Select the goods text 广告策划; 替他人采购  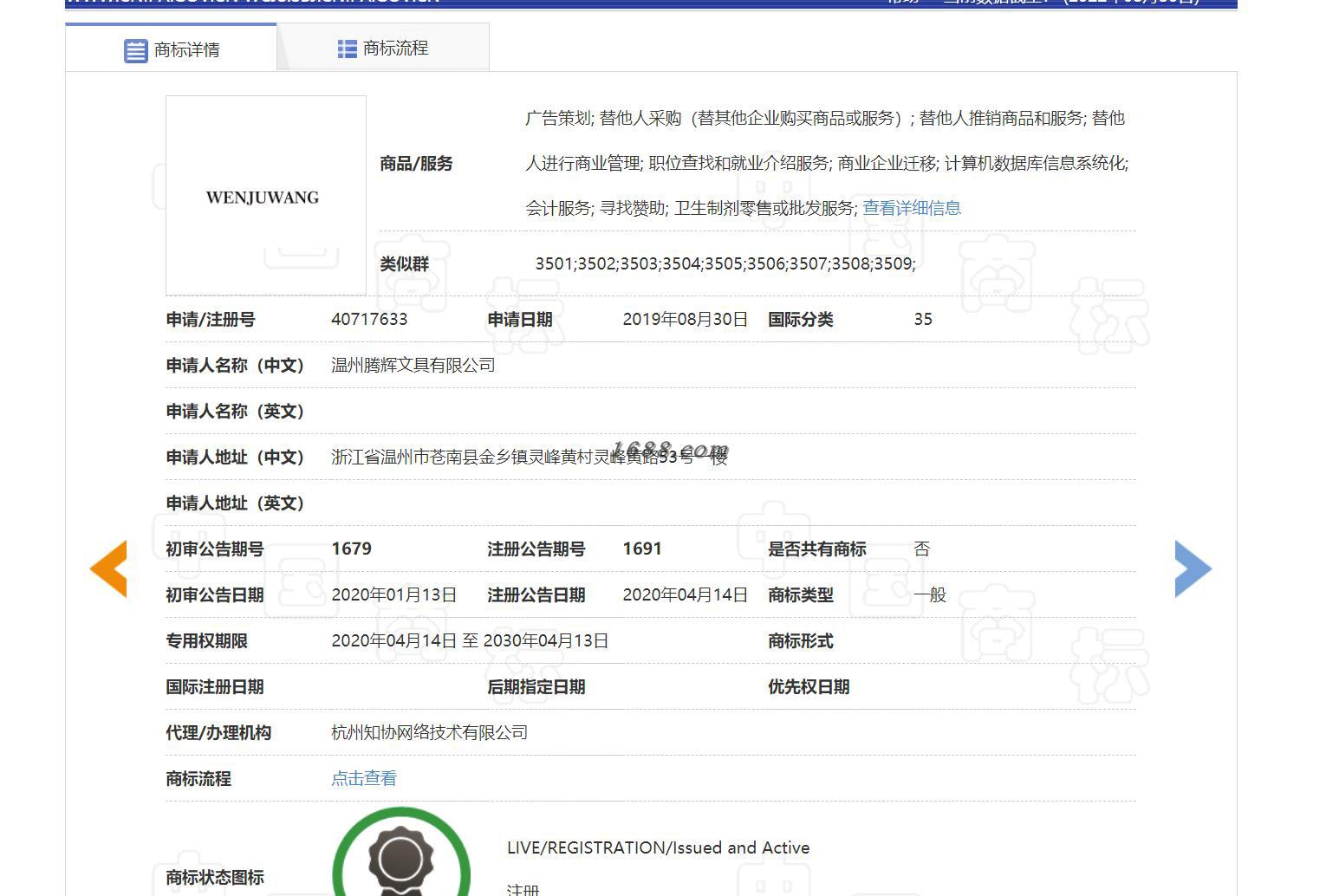603,118
